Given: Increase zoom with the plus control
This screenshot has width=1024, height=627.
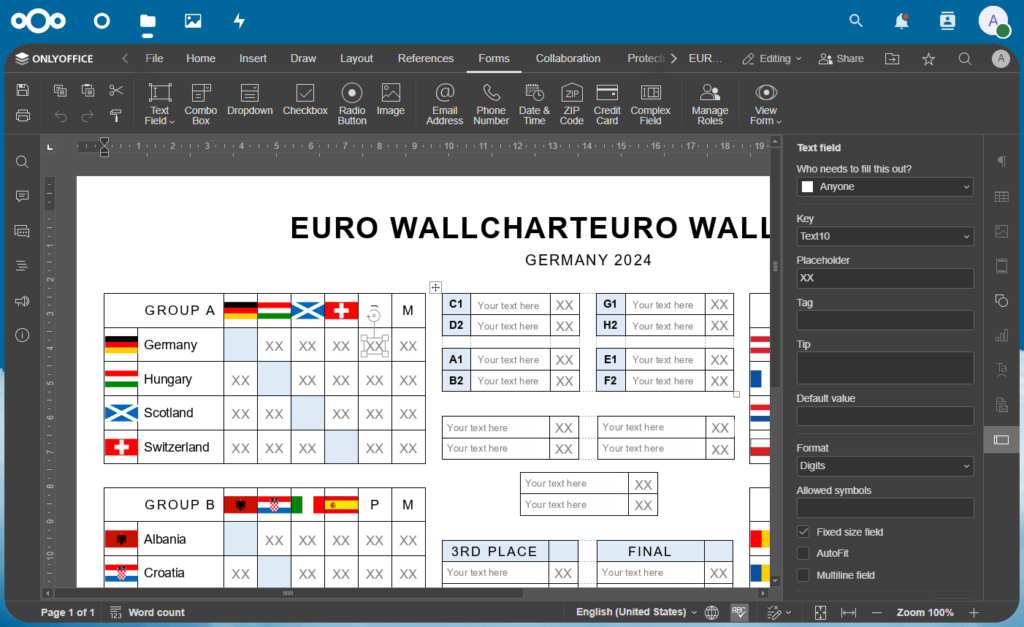Looking at the screenshot, I should 974,612.
